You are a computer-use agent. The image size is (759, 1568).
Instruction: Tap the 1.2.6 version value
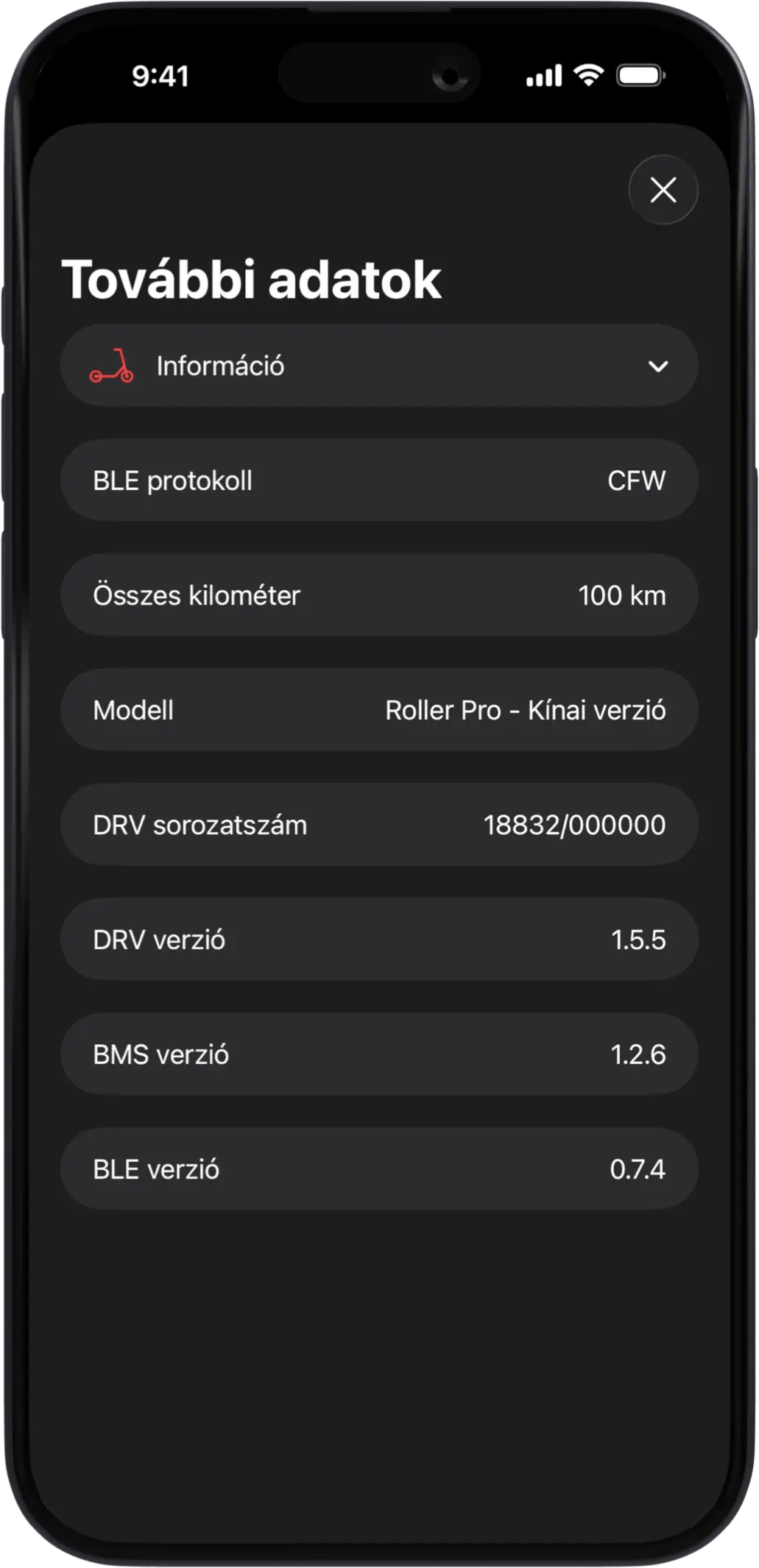tap(638, 1055)
